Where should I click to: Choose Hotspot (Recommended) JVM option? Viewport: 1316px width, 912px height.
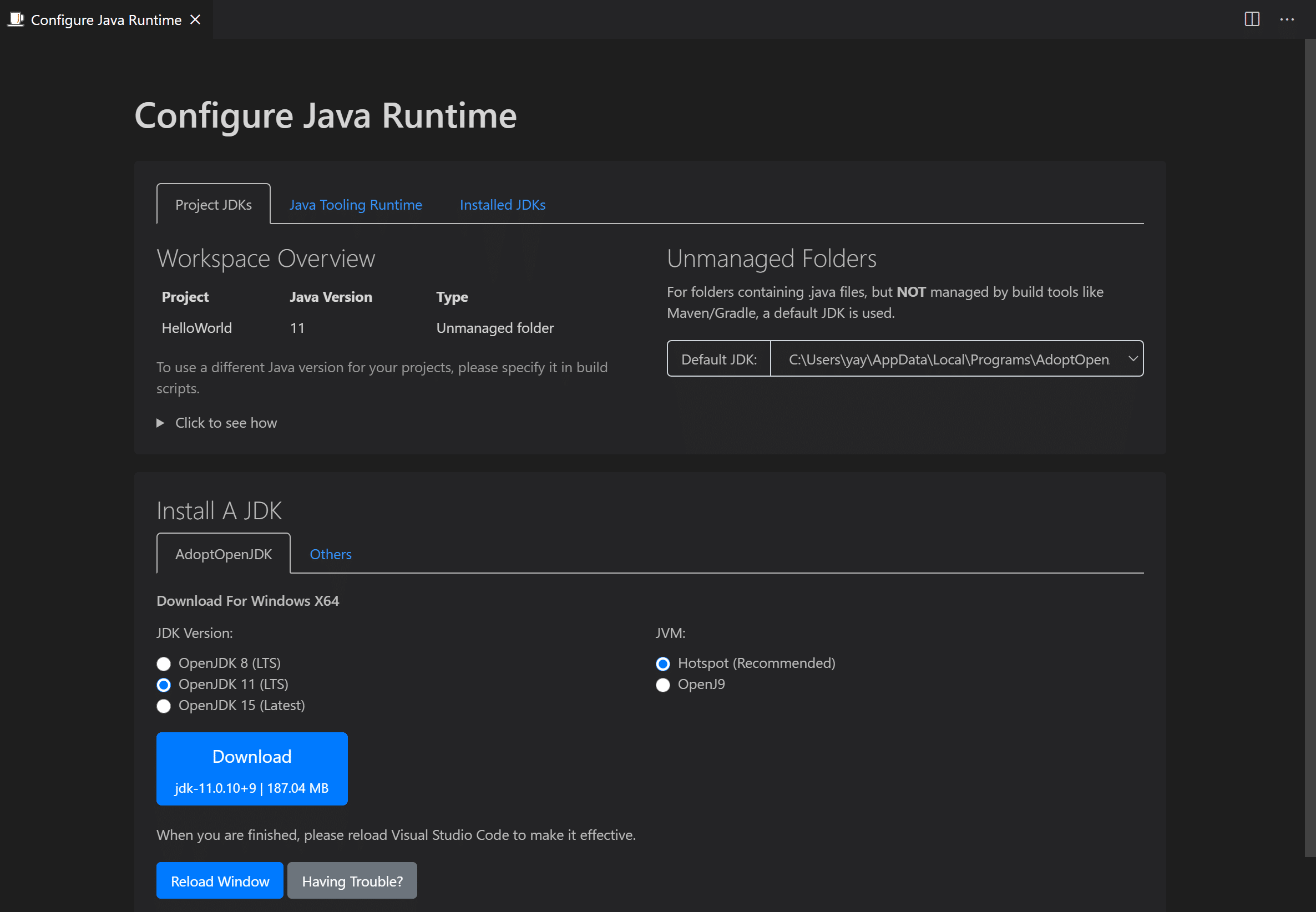tap(663, 663)
